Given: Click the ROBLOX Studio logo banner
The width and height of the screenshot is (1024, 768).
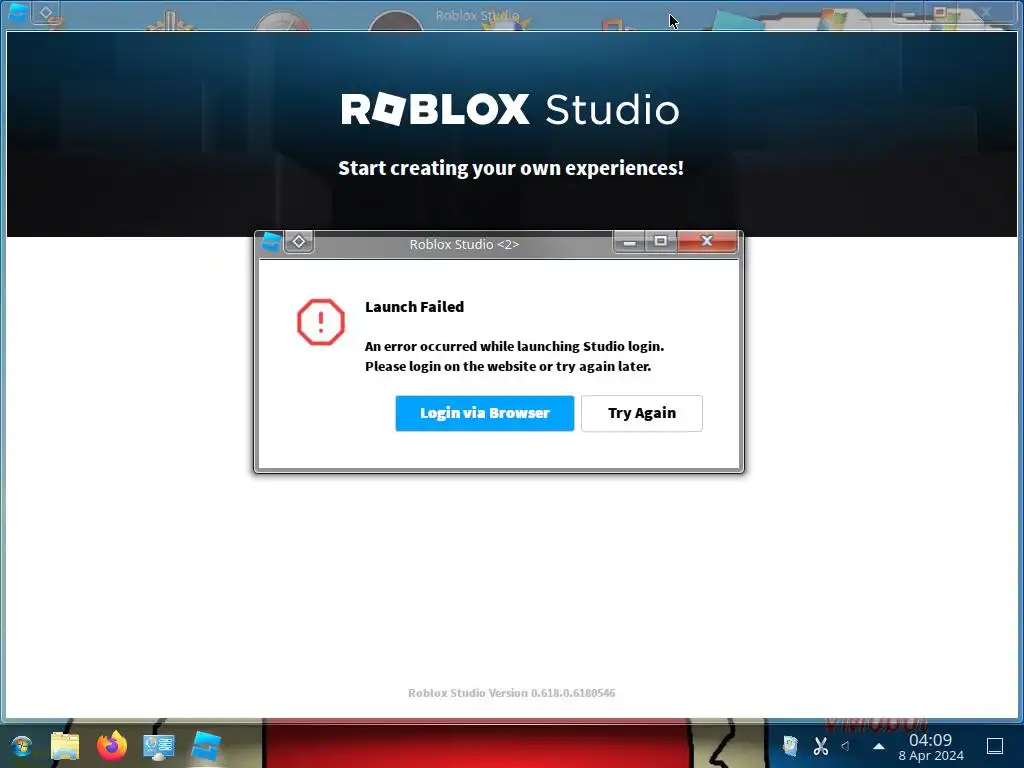Looking at the screenshot, I should pos(510,109).
